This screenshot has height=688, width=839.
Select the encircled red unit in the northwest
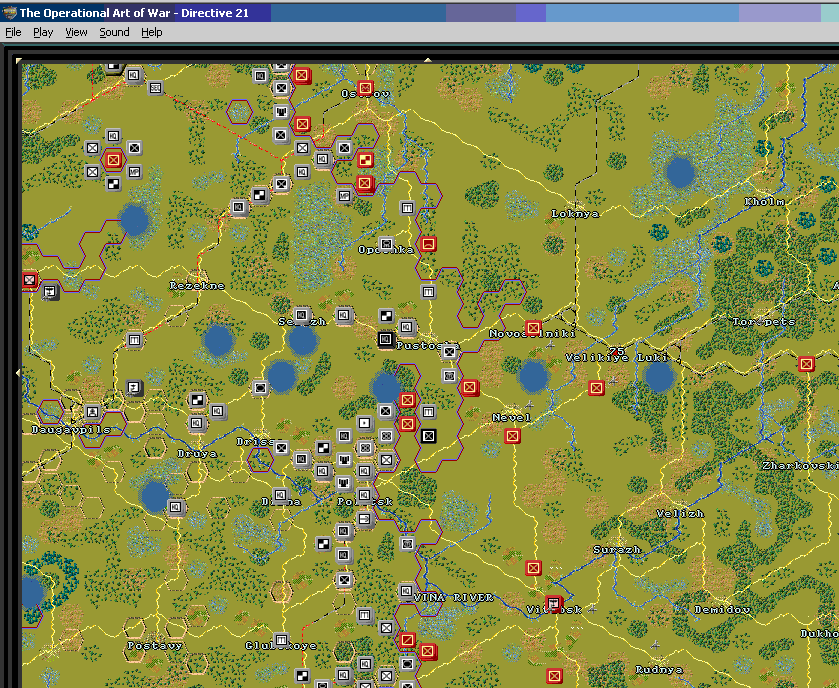(x=113, y=159)
